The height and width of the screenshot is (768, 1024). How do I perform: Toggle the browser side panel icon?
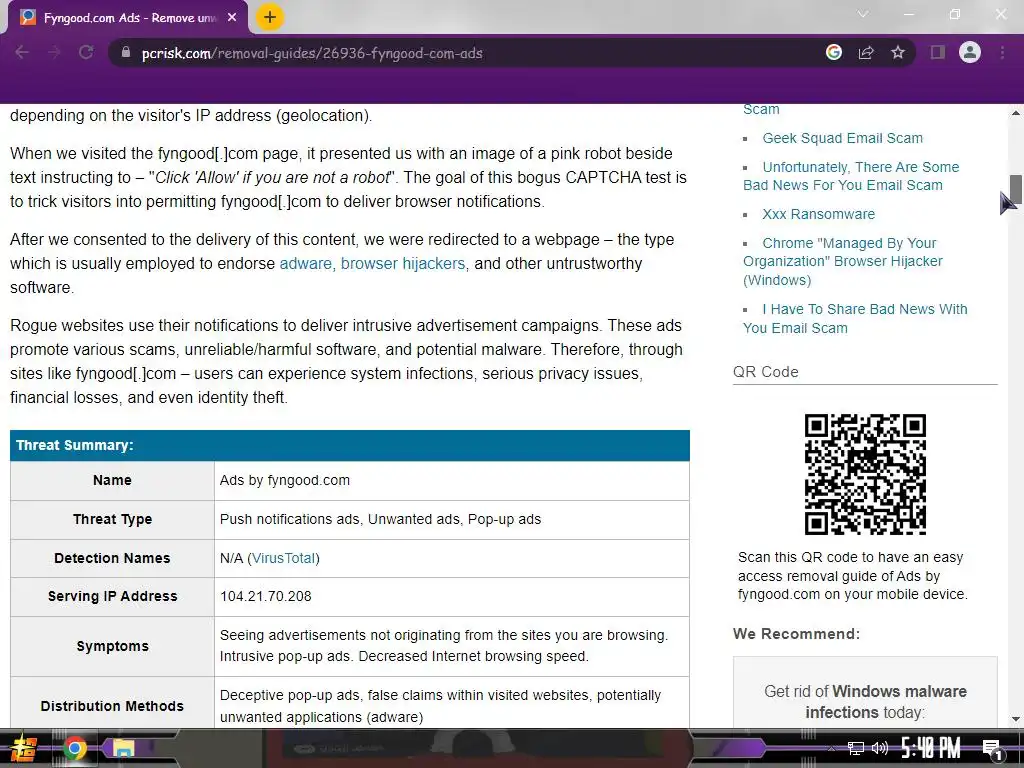tap(937, 53)
